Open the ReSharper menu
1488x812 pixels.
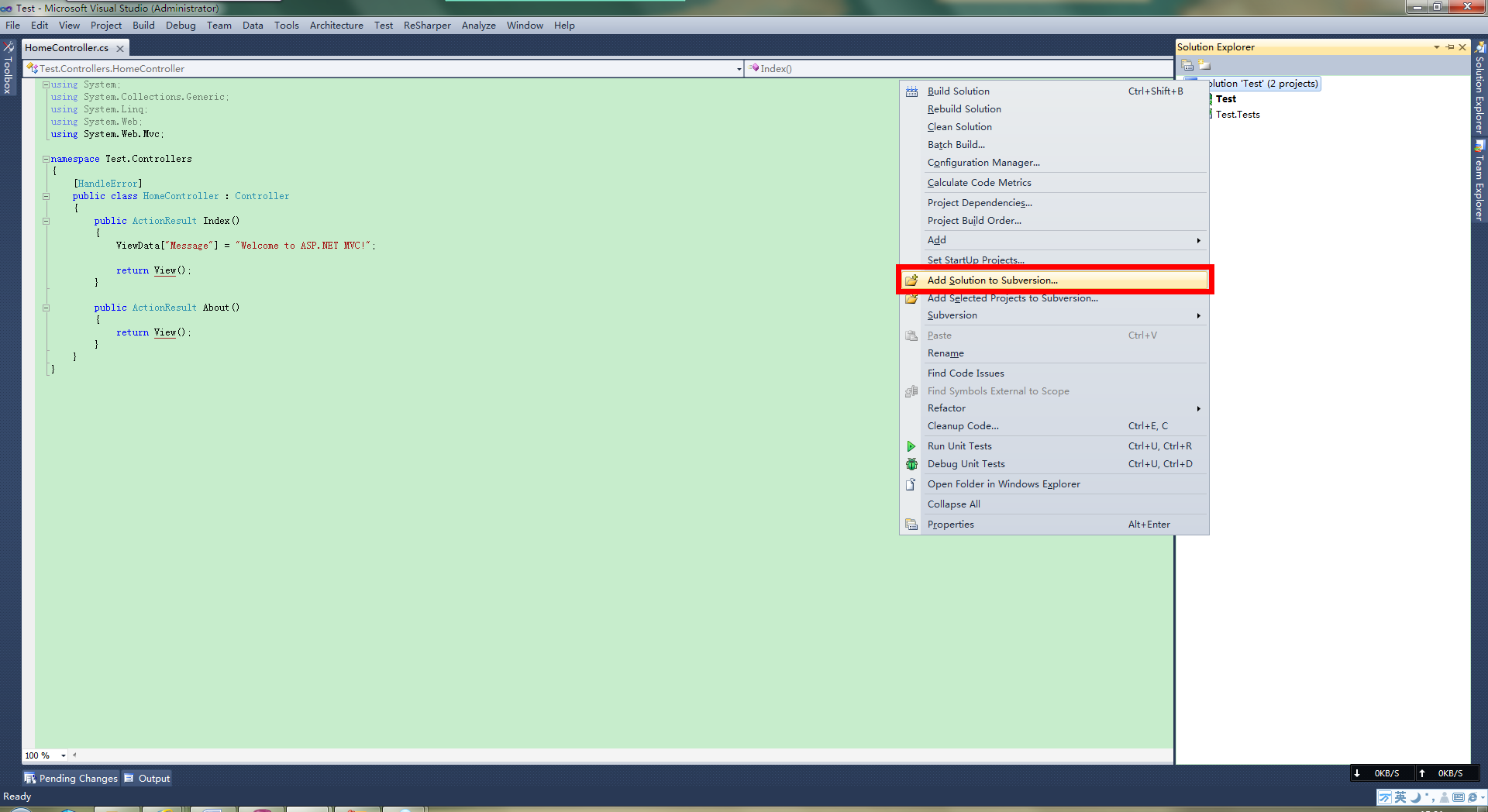[x=427, y=26]
